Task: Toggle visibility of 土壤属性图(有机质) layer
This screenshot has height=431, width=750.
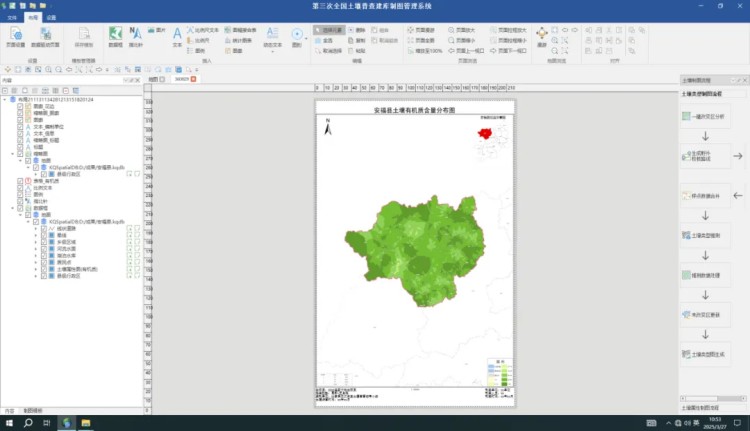Action: pos(44,269)
